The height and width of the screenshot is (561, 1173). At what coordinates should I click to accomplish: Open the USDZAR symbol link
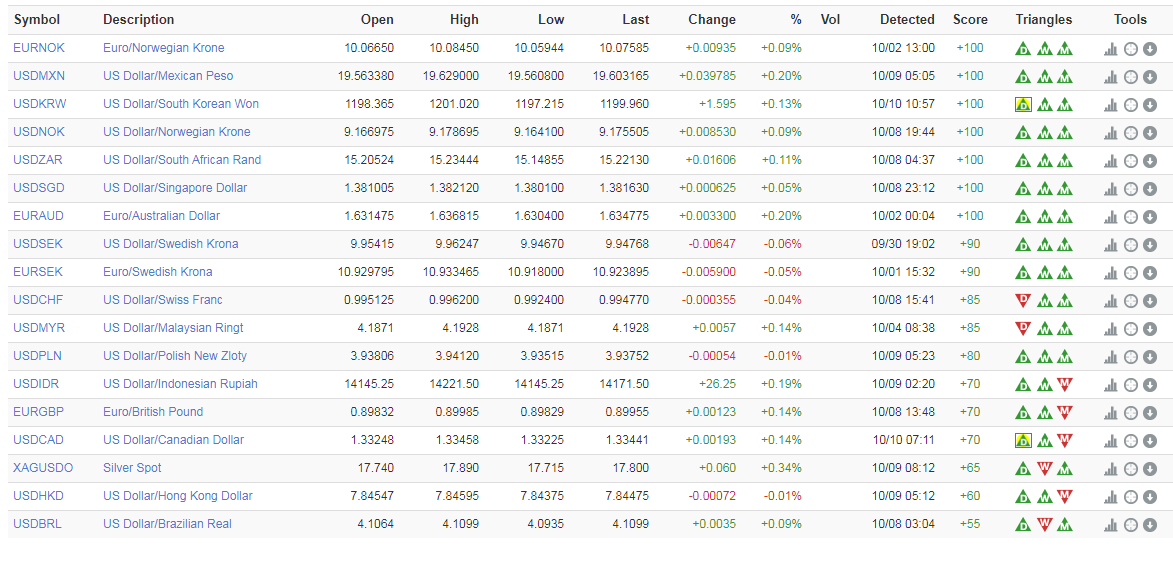[x=37, y=160]
